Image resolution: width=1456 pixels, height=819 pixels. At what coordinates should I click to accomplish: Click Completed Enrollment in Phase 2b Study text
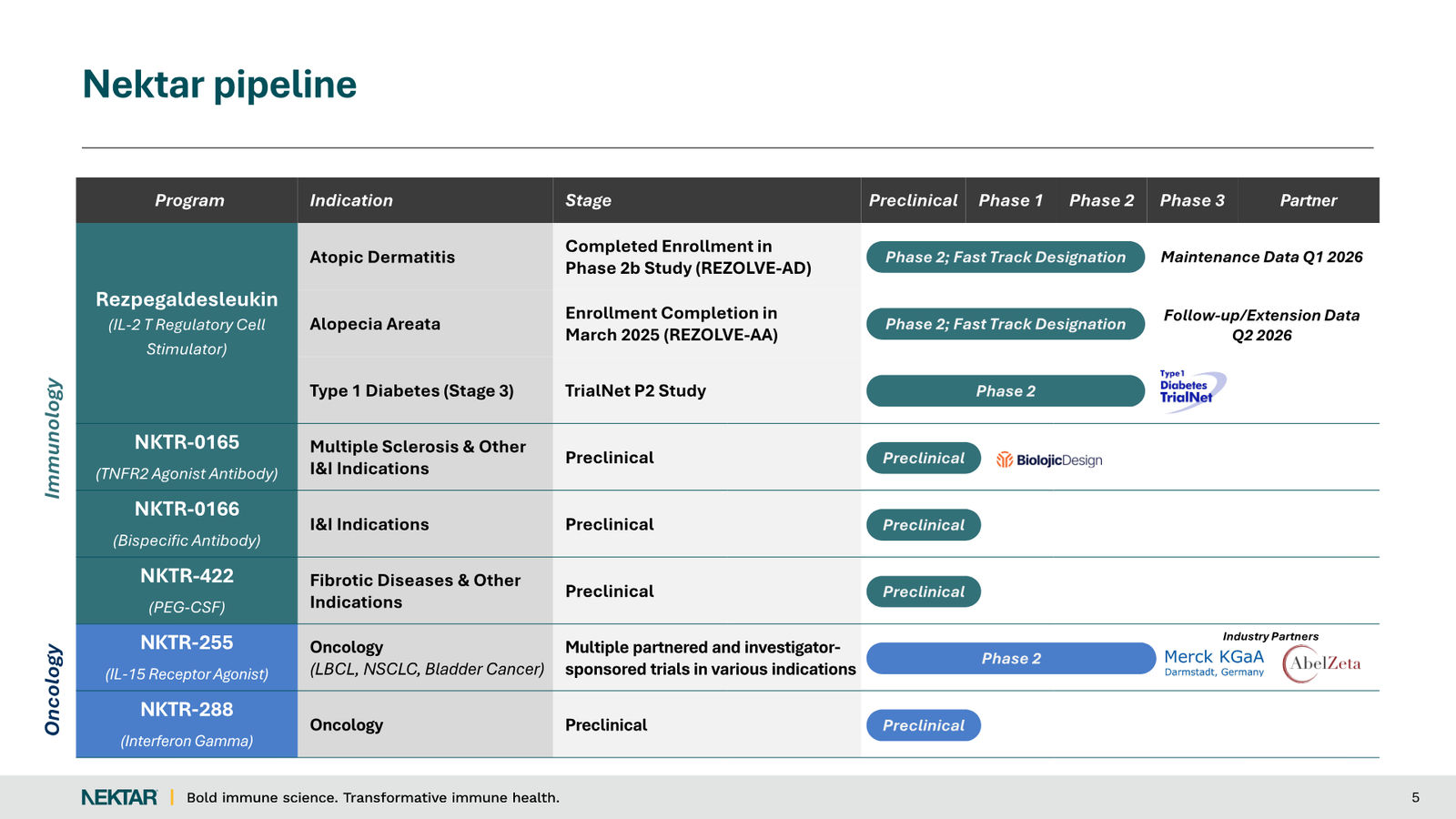688,257
